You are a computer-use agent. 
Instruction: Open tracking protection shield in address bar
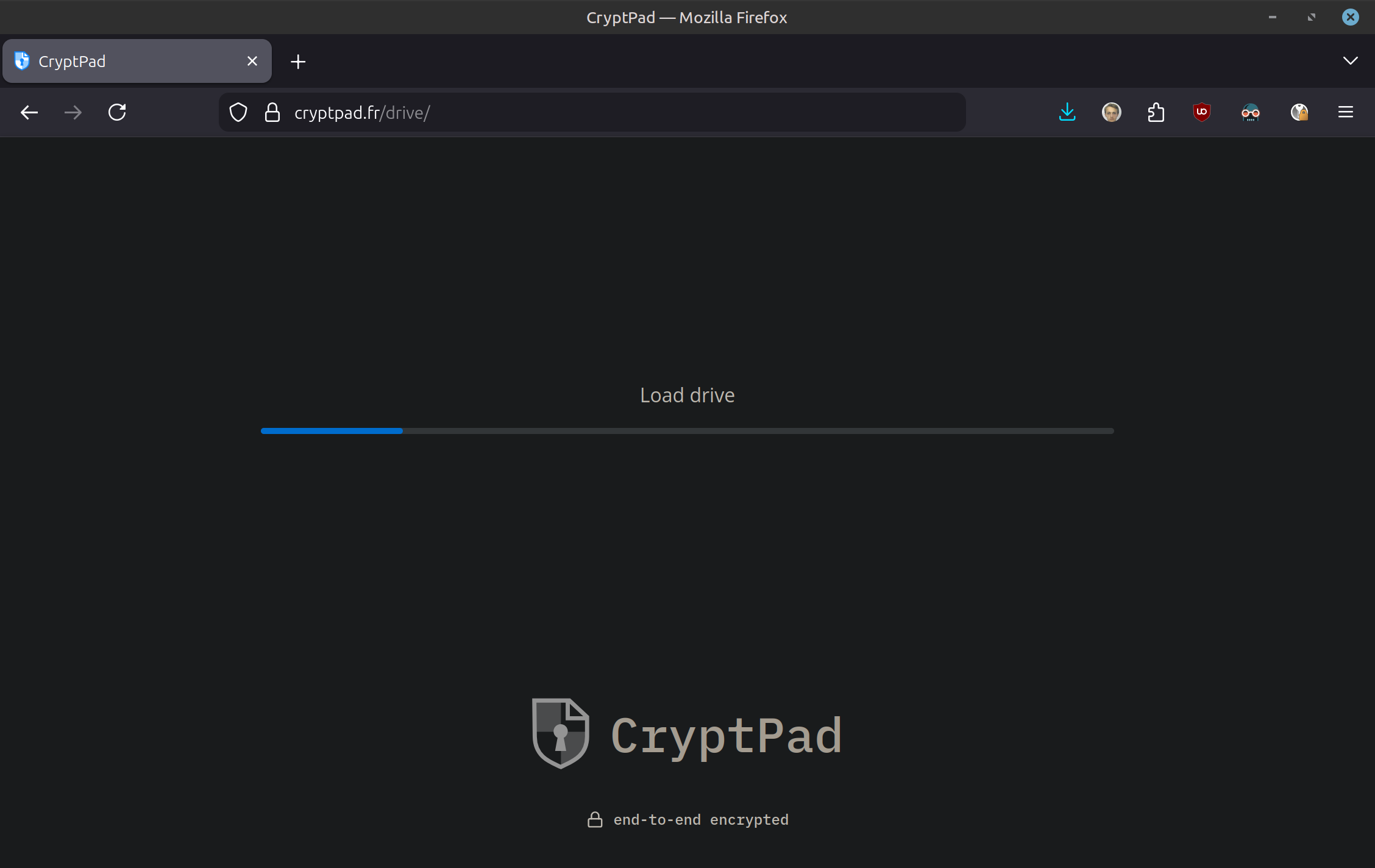238,112
